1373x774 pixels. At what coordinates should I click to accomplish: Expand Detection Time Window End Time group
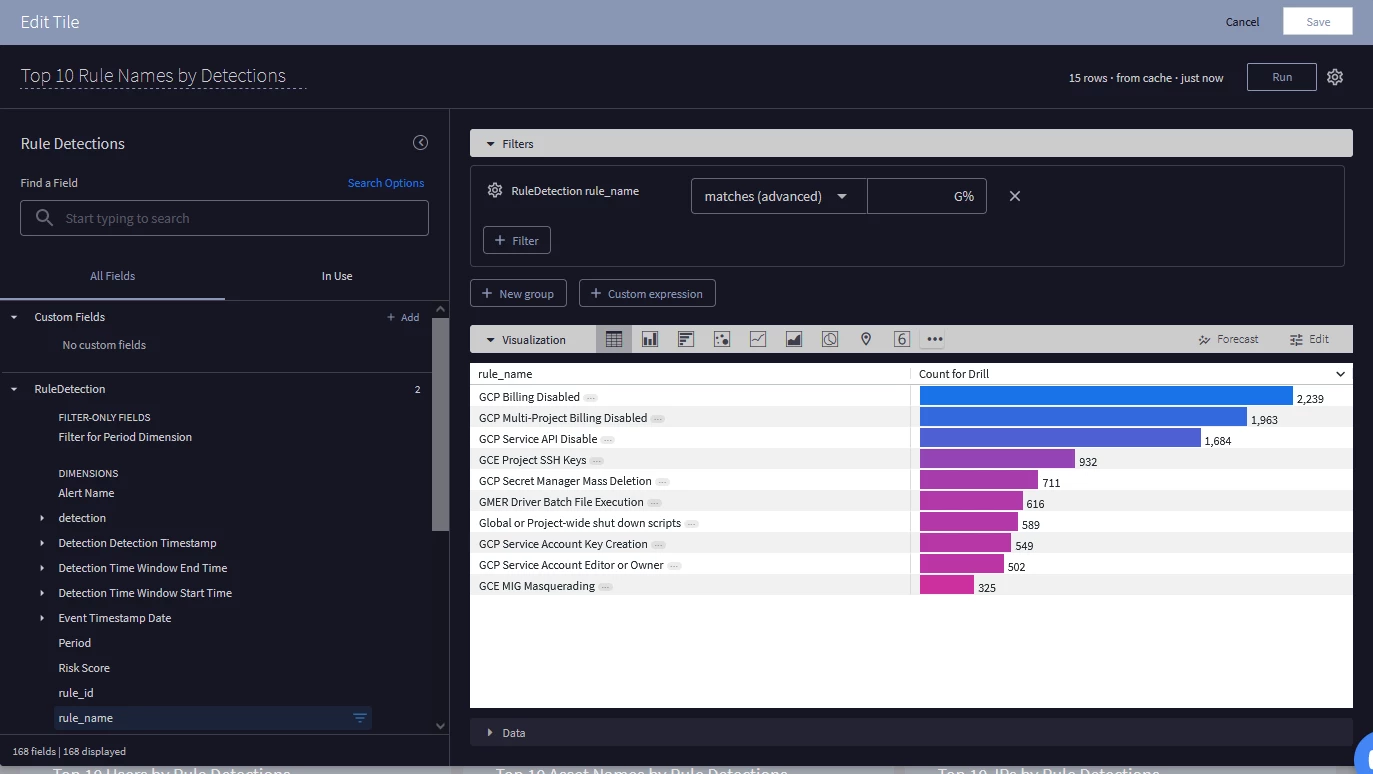(x=42, y=568)
